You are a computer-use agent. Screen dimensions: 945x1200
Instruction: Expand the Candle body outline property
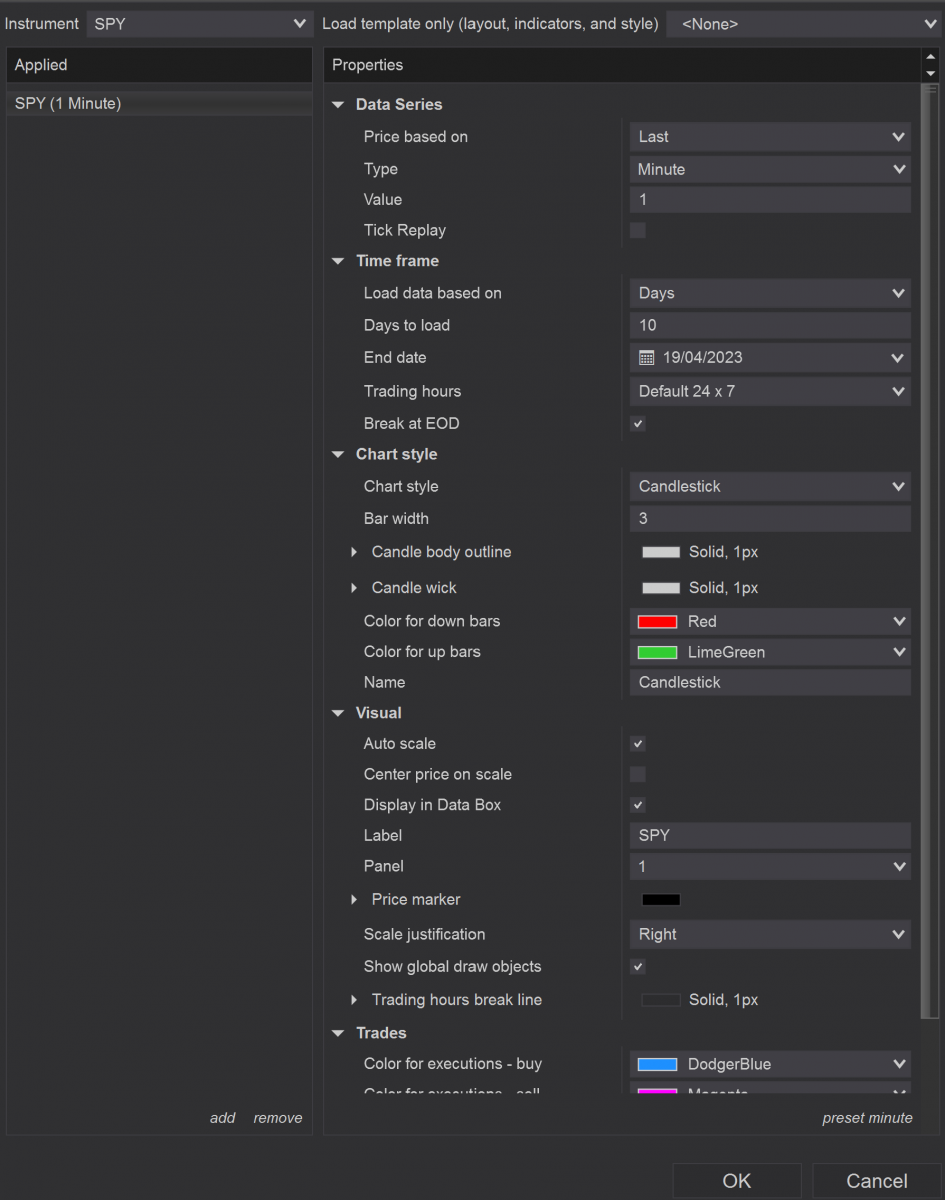point(354,552)
